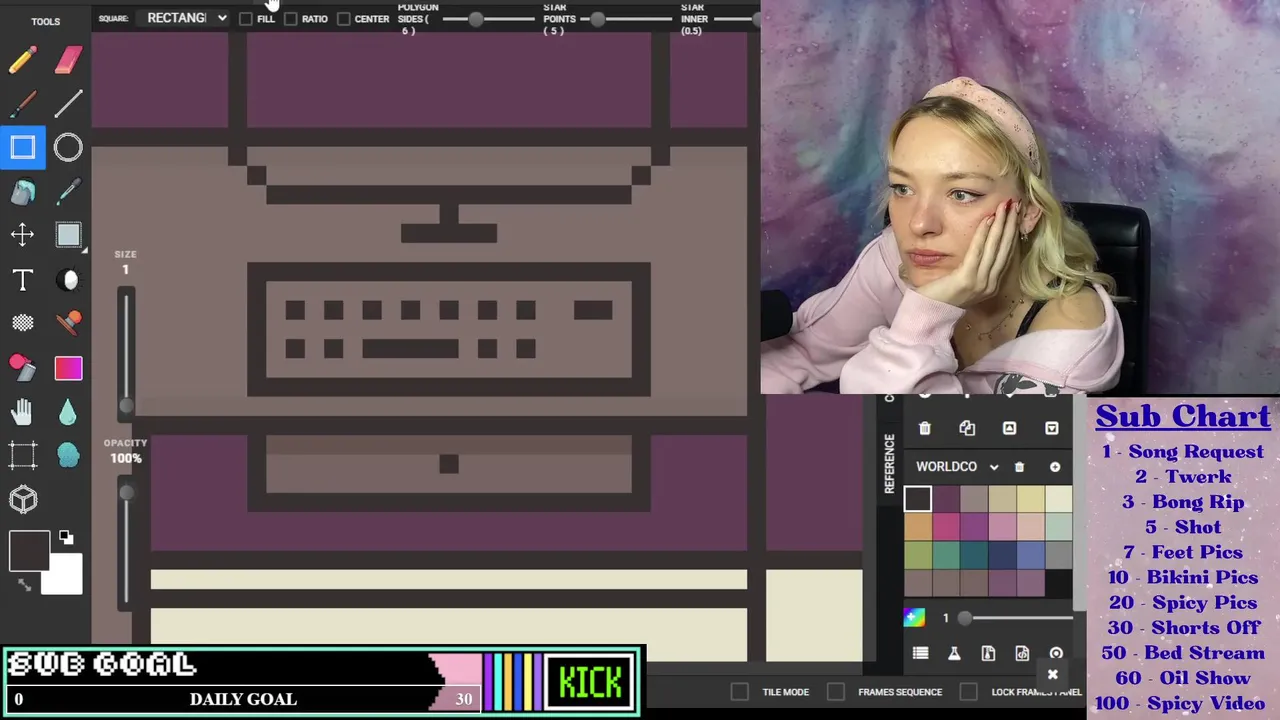Select the Dithering tool
Viewport: 1280px width, 720px height.
click(22, 323)
